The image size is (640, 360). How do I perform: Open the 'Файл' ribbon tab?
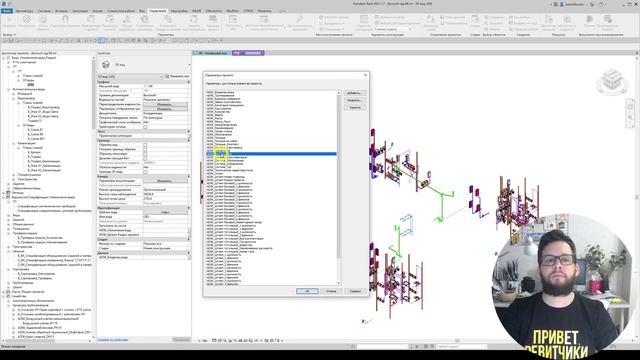tap(7, 11)
